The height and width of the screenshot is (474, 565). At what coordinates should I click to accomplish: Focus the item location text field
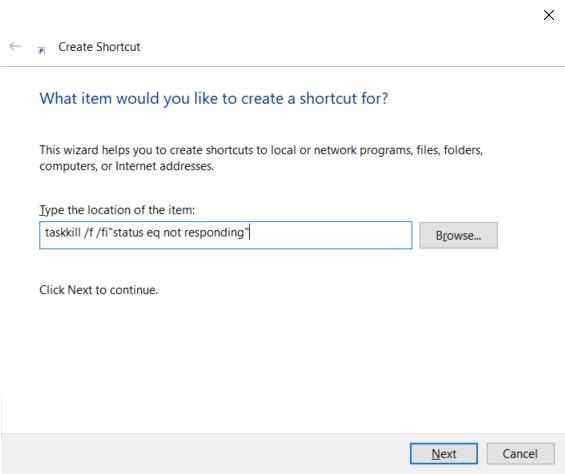(x=226, y=235)
